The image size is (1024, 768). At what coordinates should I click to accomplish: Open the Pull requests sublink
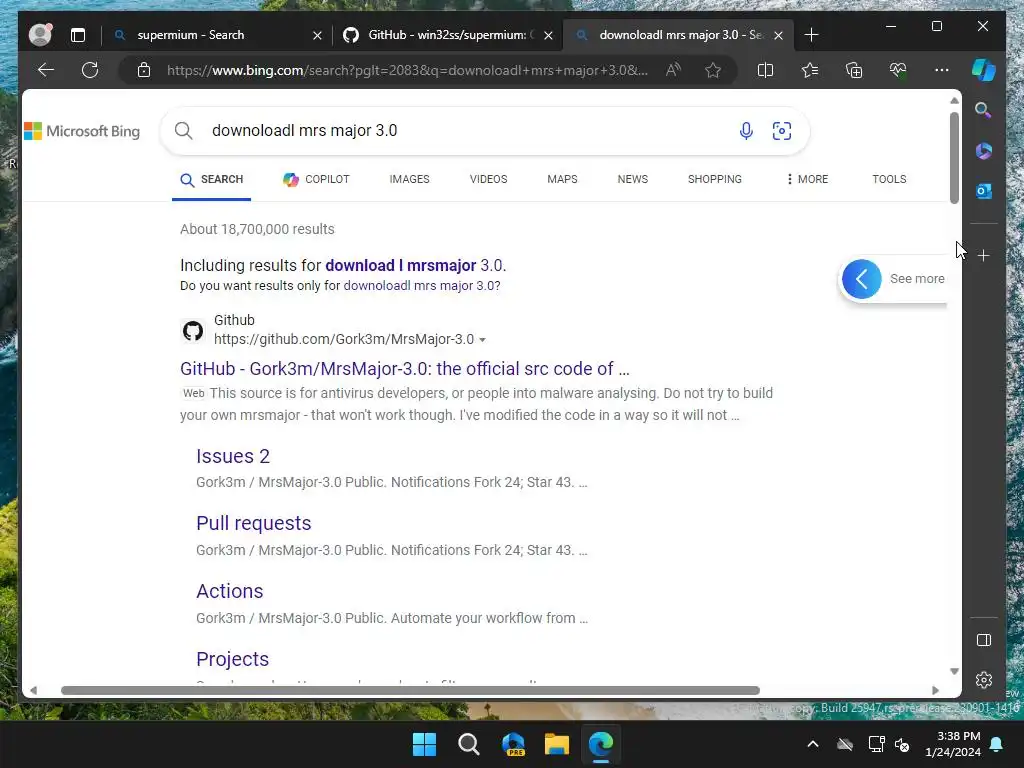point(254,523)
